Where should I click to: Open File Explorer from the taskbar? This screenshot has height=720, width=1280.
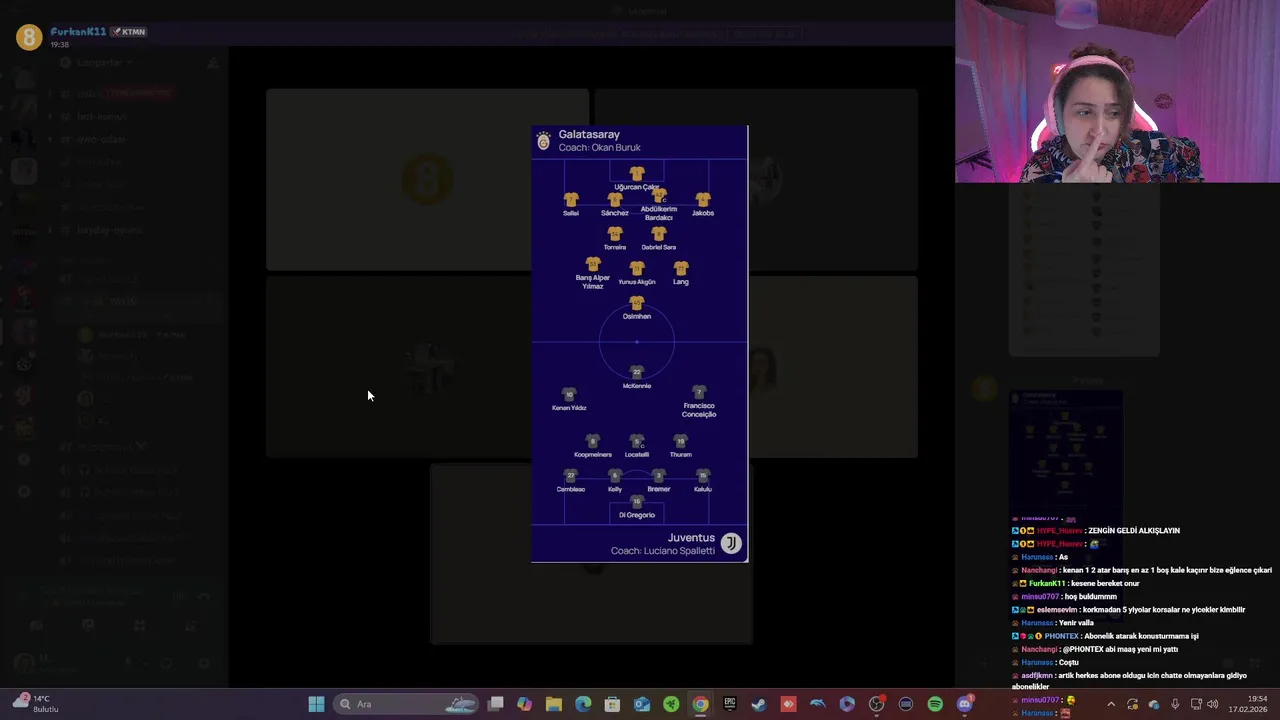coord(554,704)
